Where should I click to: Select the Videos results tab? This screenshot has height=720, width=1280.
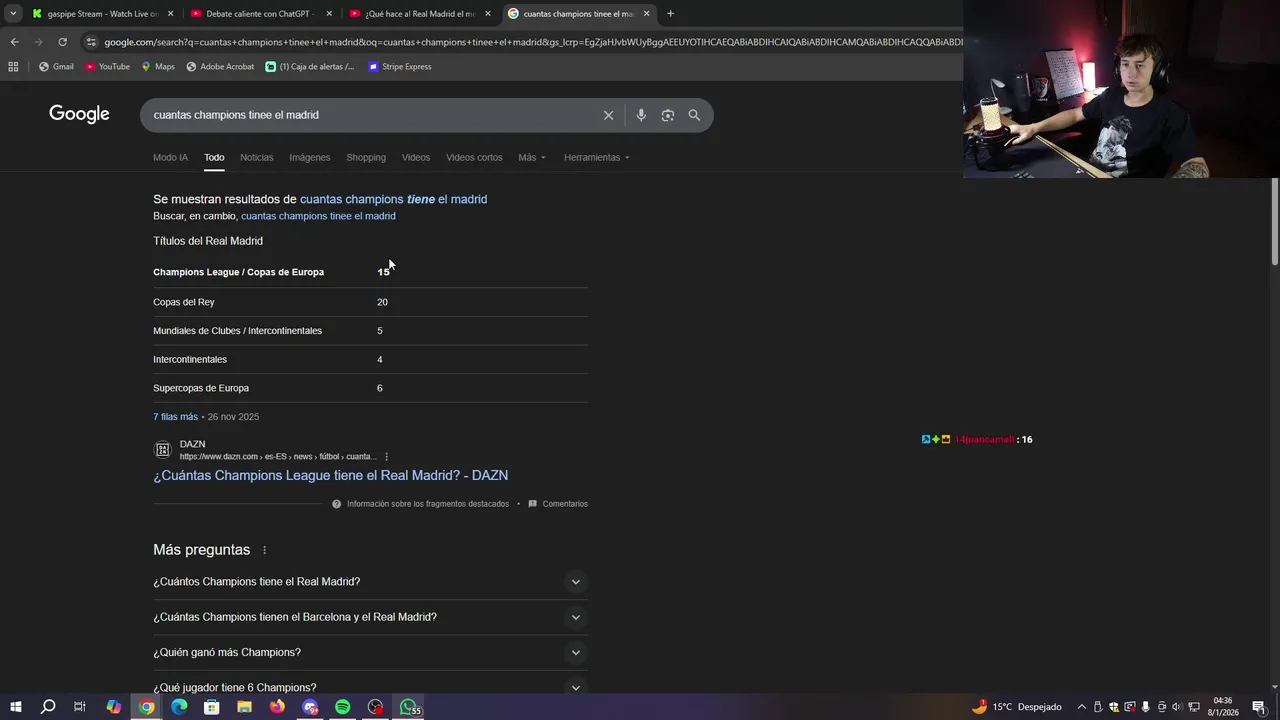(416, 157)
